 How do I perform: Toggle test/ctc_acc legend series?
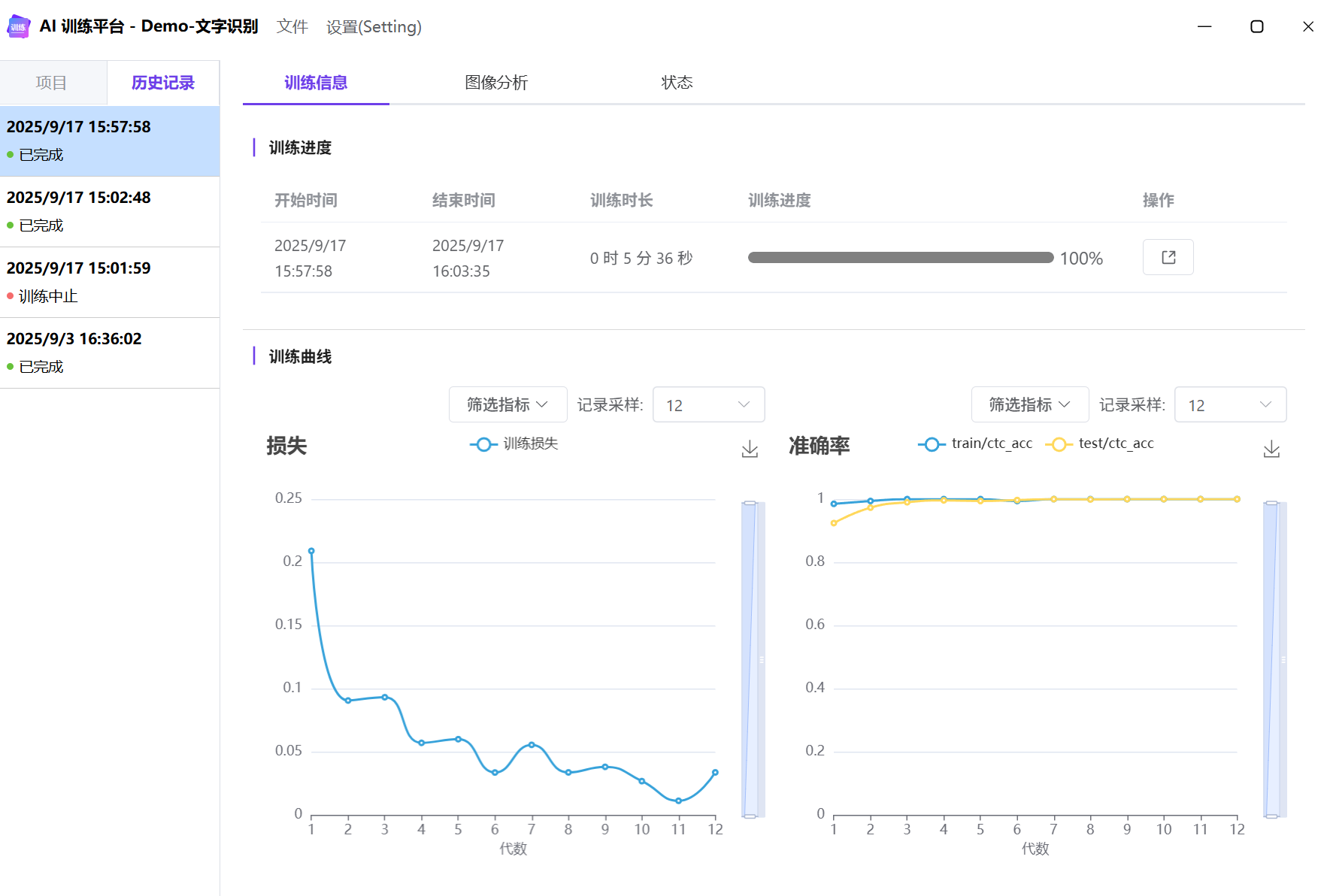coord(1100,444)
